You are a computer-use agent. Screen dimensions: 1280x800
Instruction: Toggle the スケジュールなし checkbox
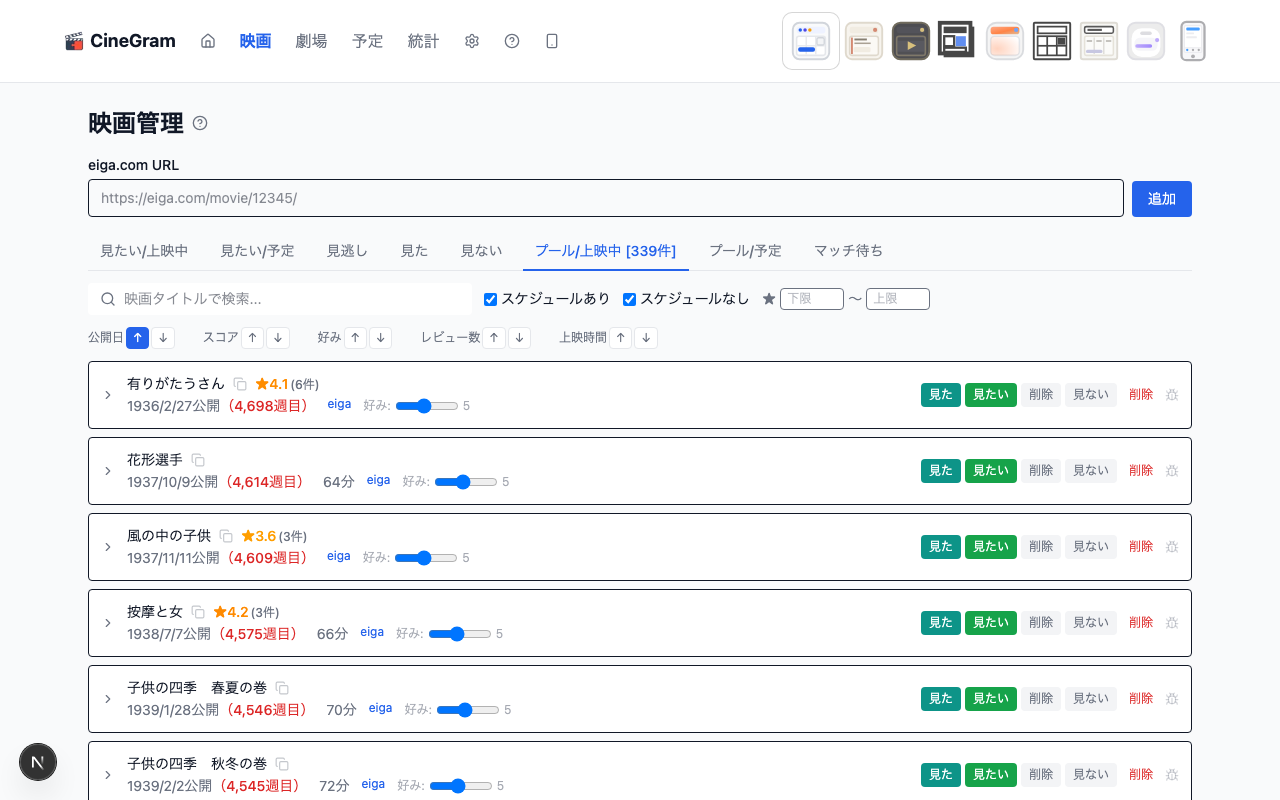630,299
